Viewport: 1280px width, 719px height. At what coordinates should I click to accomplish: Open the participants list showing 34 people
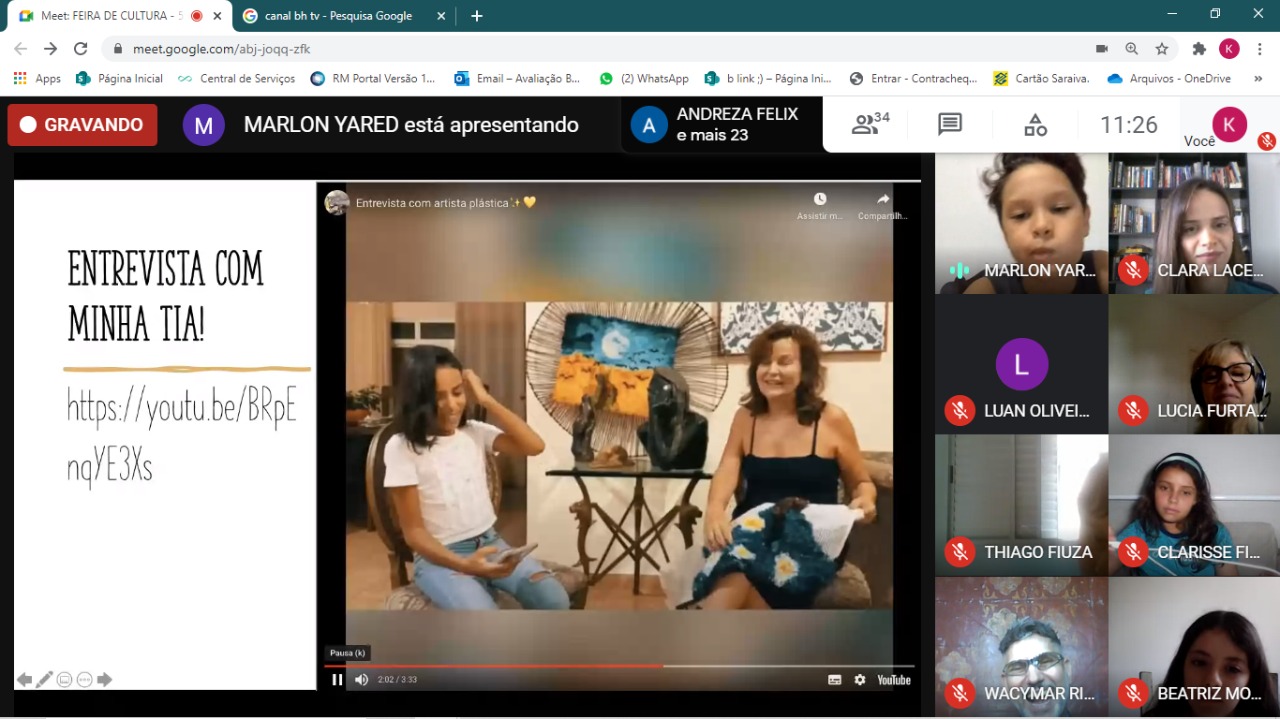click(x=870, y=124)
